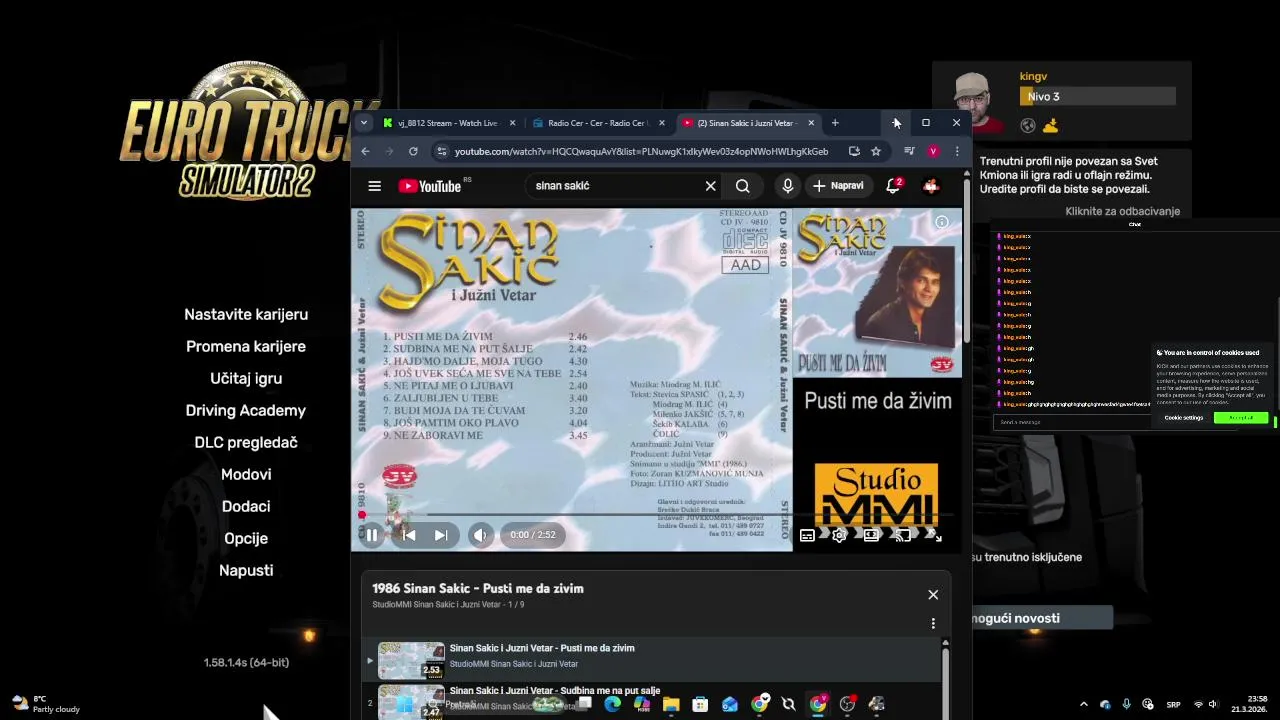
Task: Open Cookie settings in chat overlay
Action: (1184, 418)
